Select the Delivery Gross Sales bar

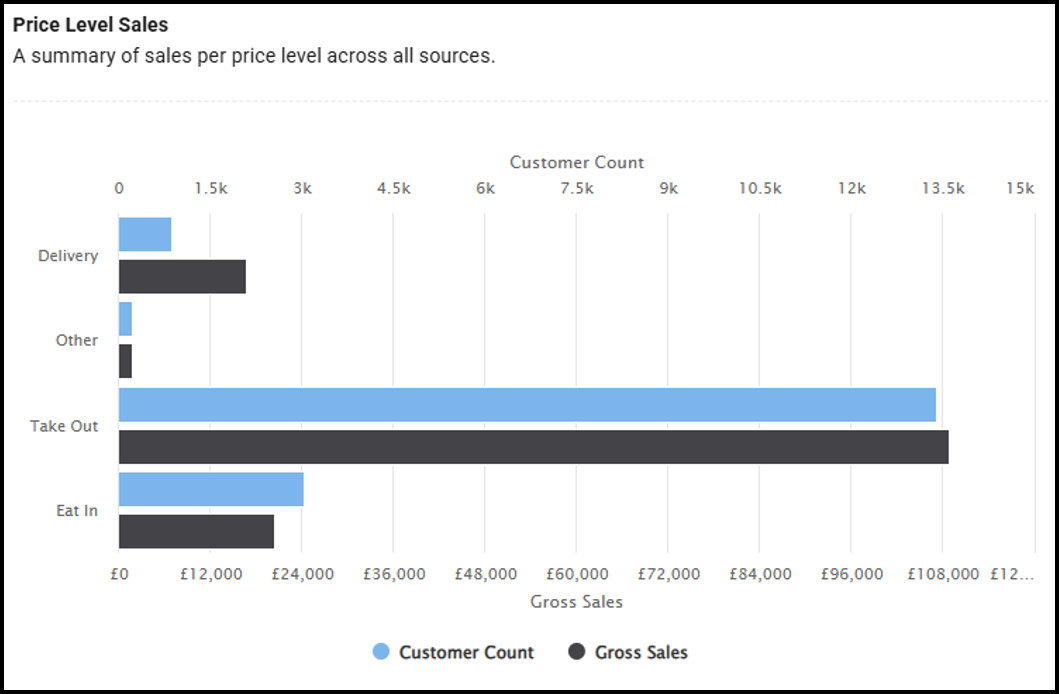[182, 277]
